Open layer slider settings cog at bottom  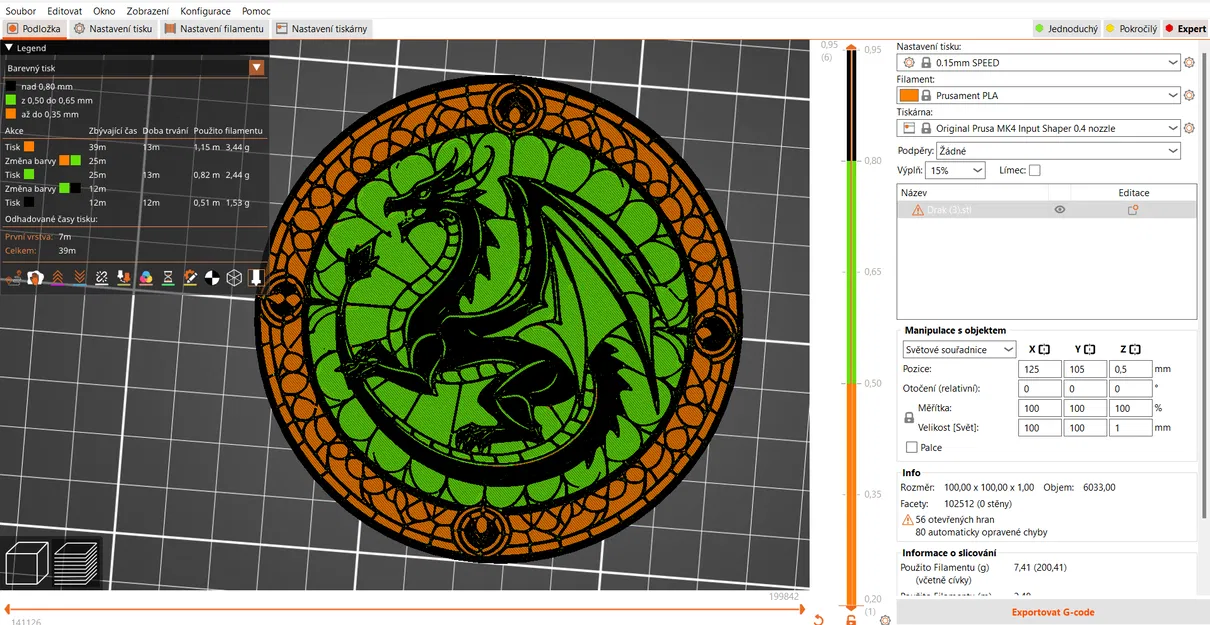pyautogui.click(x=885, y=620)
